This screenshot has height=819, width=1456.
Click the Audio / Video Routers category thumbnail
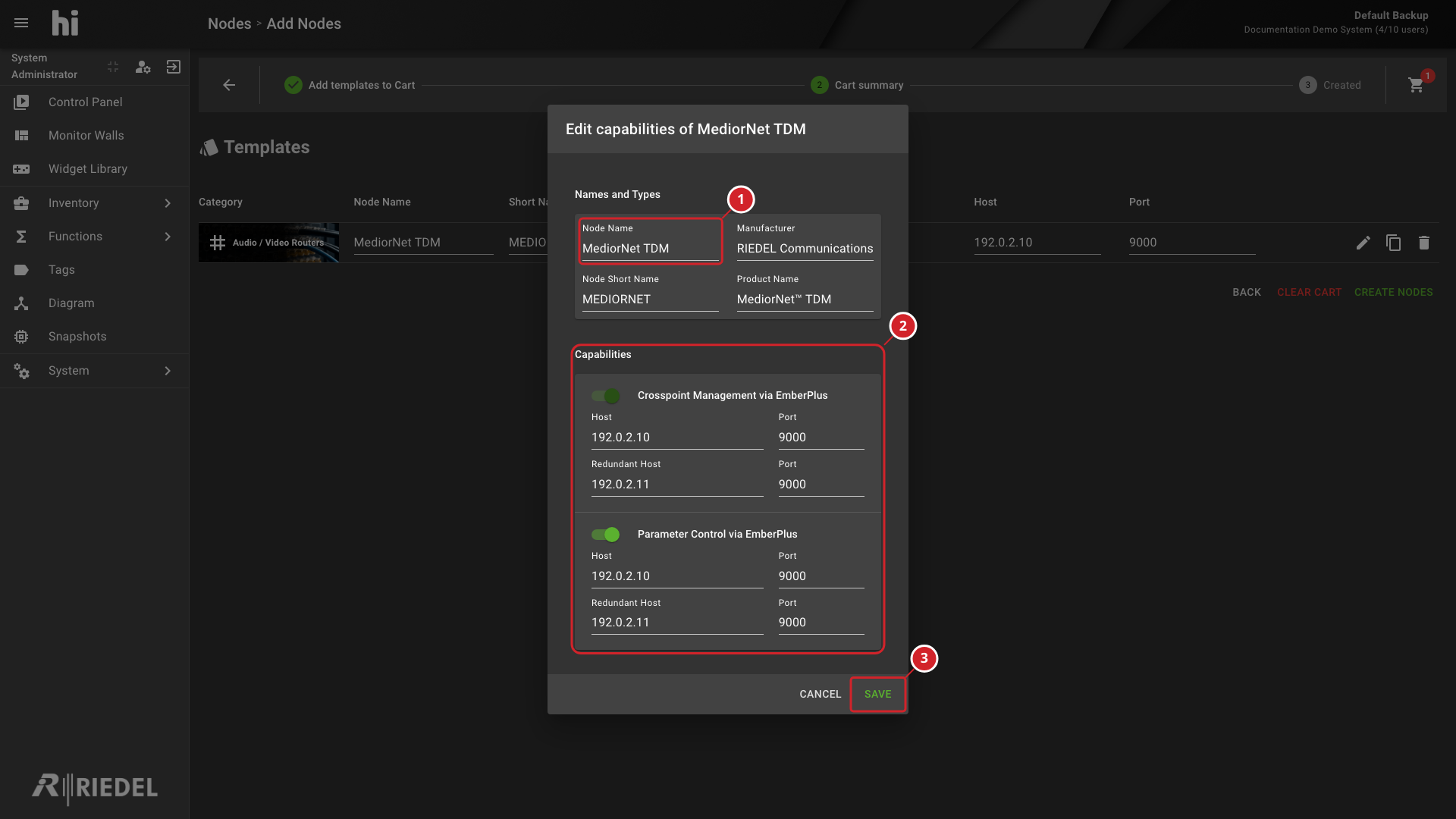click(x=269, y=243)
